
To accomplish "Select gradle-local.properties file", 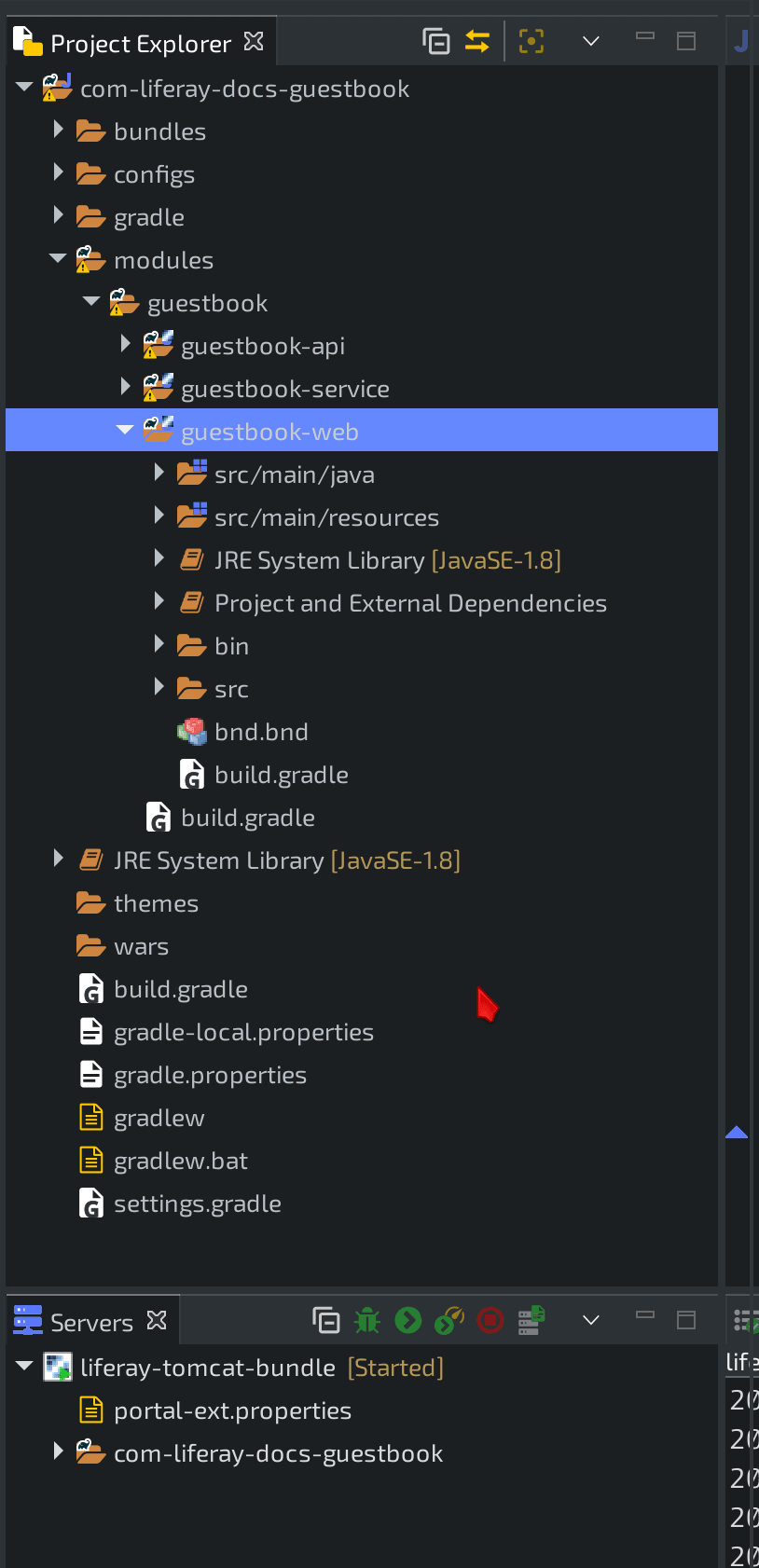I will pos(243,1032).
